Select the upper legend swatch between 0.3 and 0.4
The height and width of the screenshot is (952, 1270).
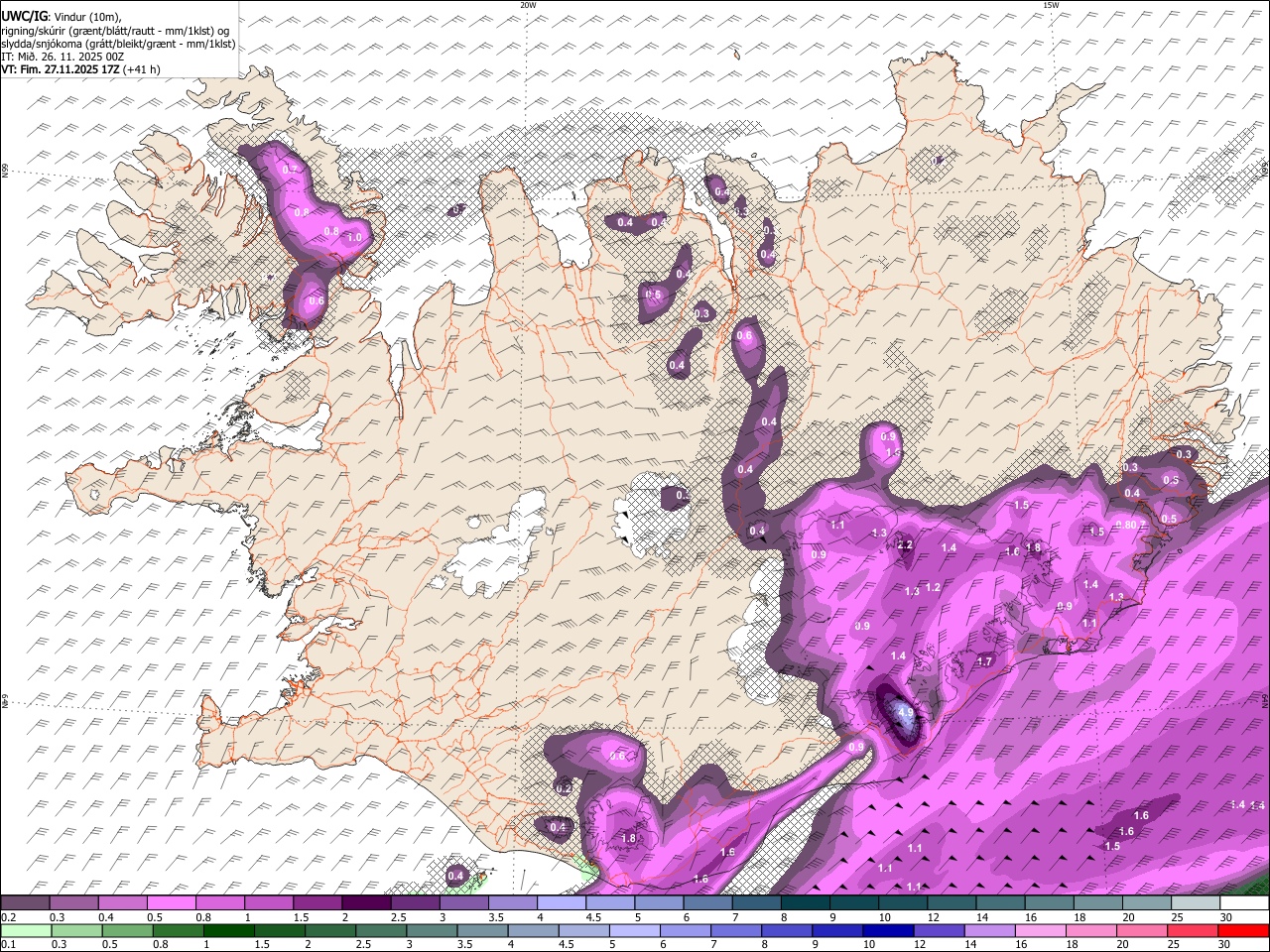click(x=73, y=903)
